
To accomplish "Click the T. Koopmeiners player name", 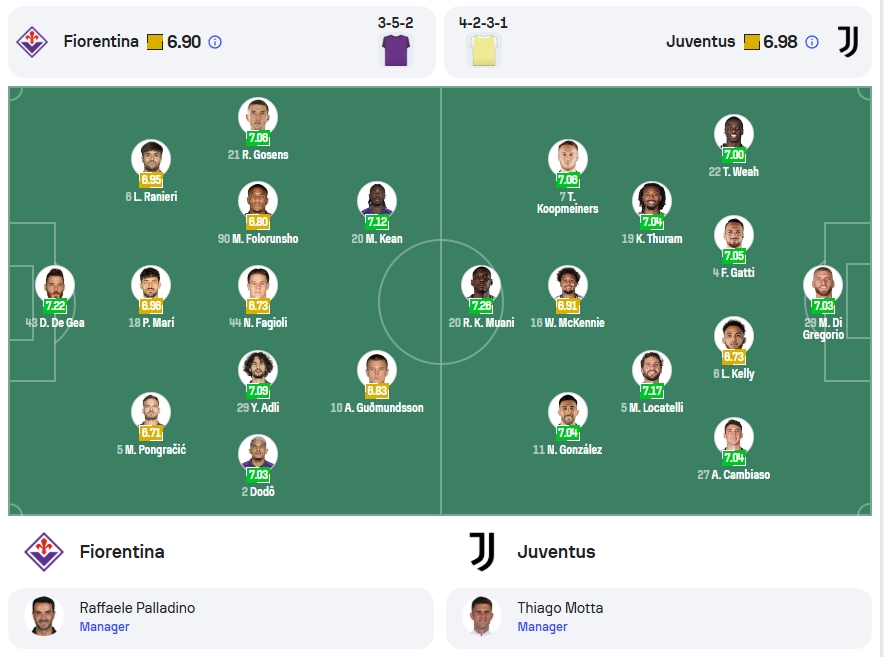I will (567, 202).
